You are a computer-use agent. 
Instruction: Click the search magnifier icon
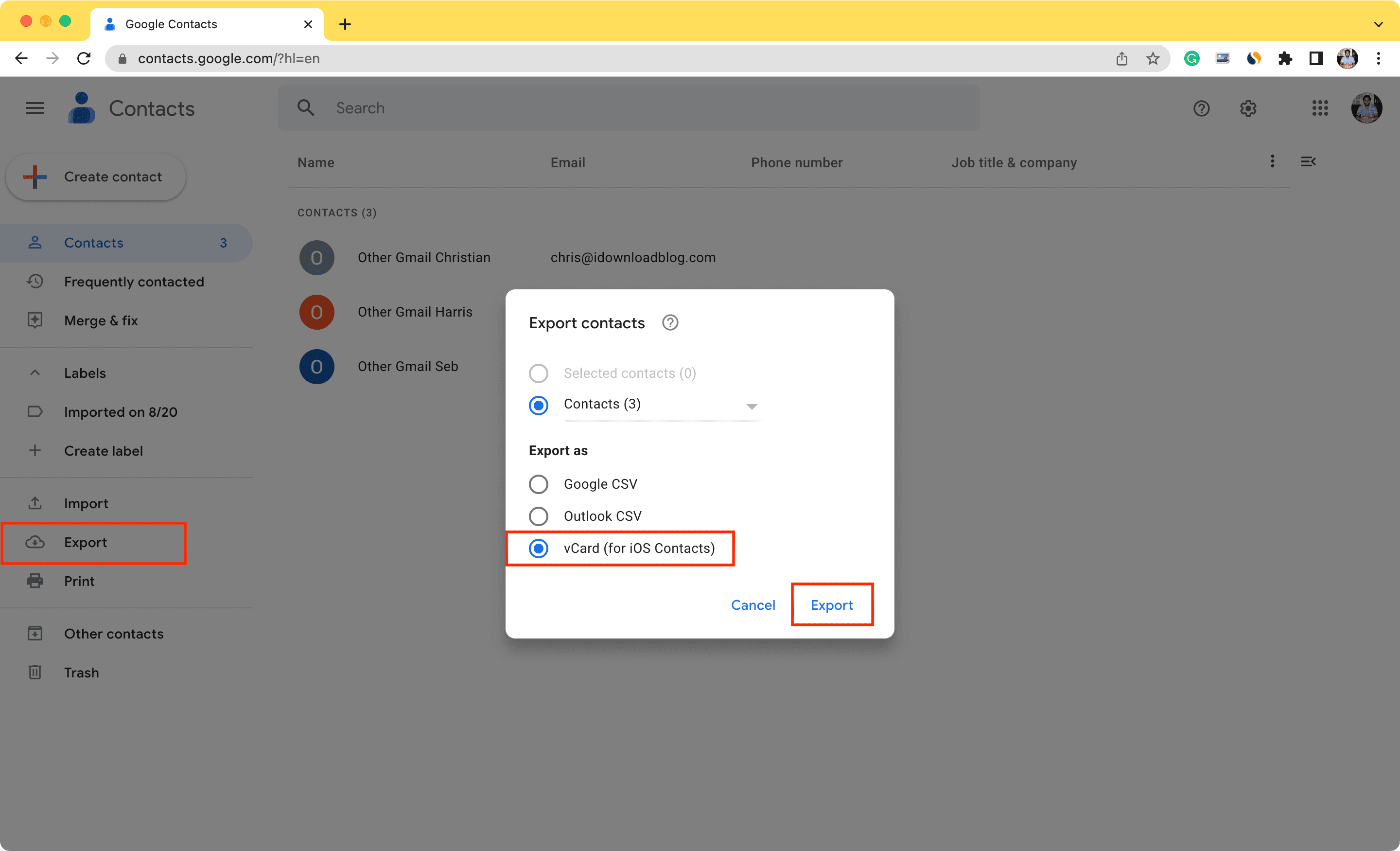[306, 108]
